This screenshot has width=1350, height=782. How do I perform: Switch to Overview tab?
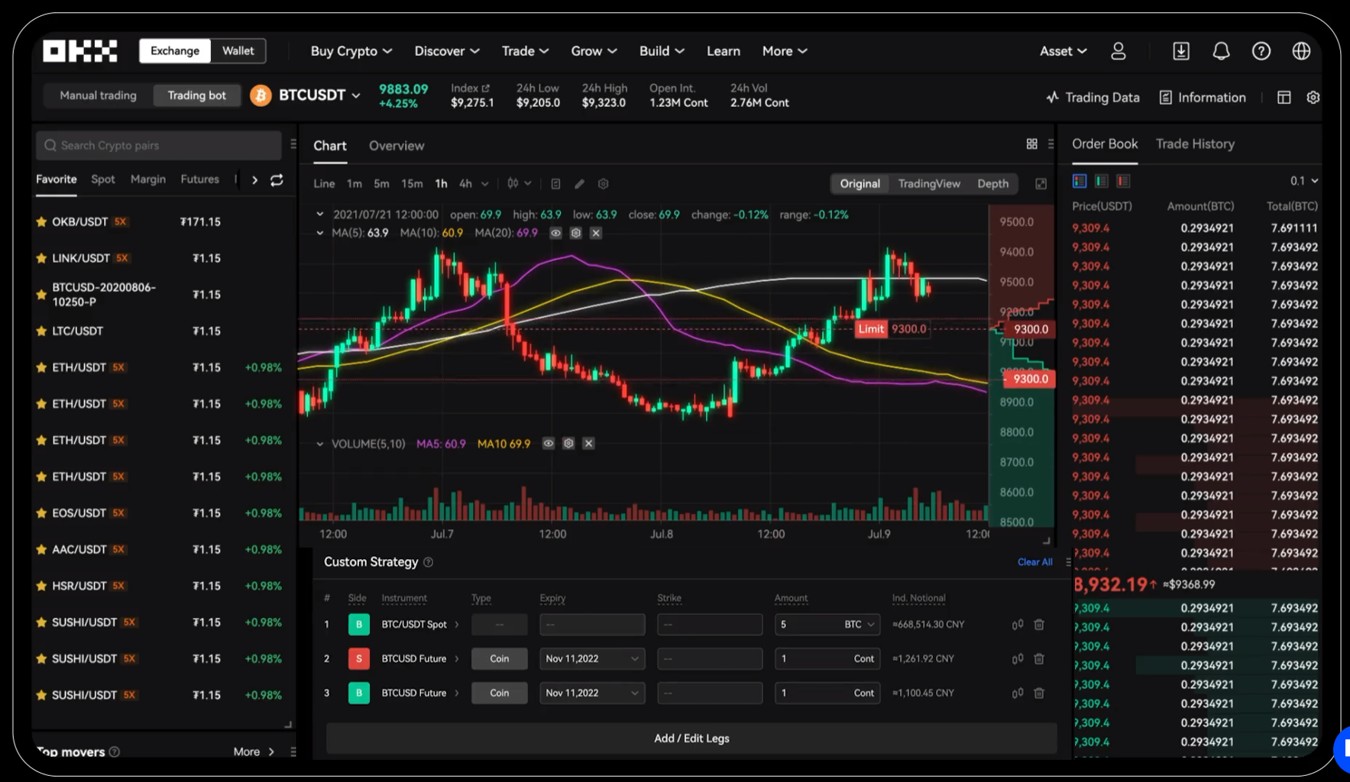(396, 146)
